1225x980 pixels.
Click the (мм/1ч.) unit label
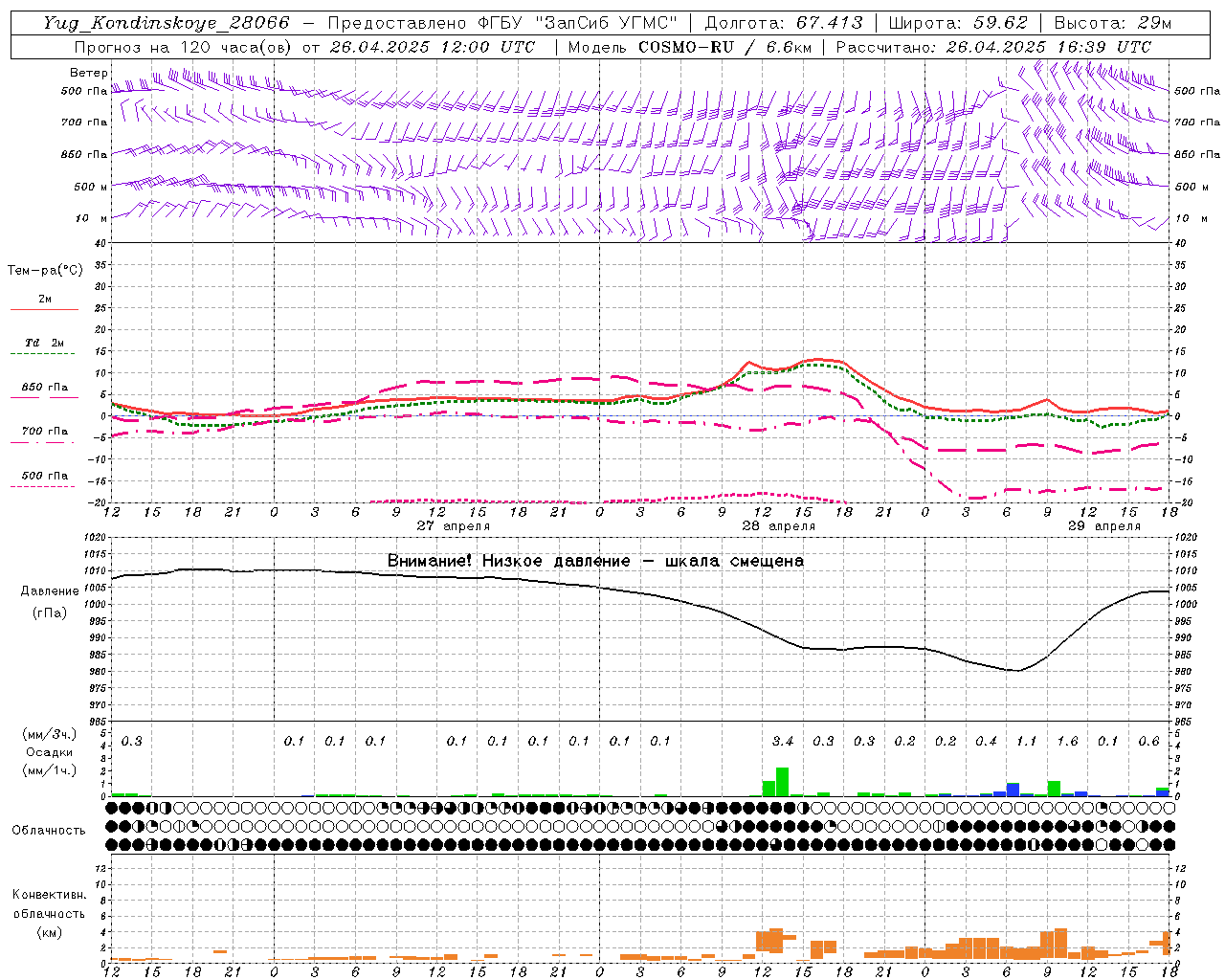(x=49, y=770)
